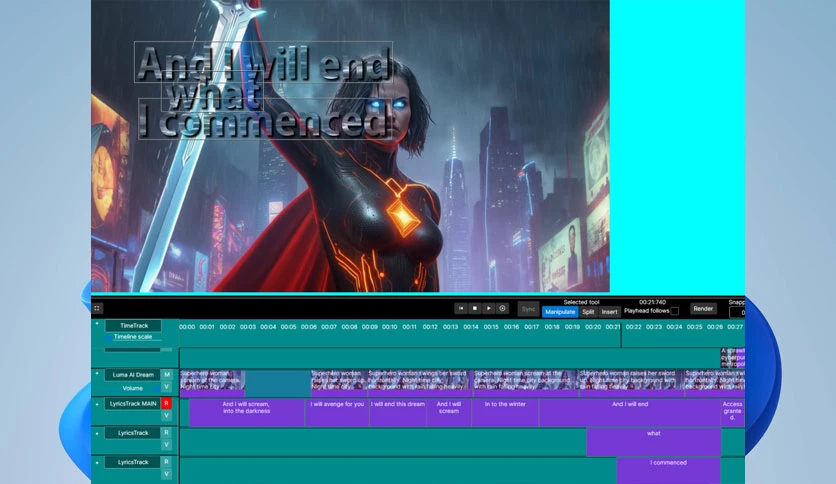Click the Sync button
The height and width of the screenshot is (484, 836).
pos(528,309)
